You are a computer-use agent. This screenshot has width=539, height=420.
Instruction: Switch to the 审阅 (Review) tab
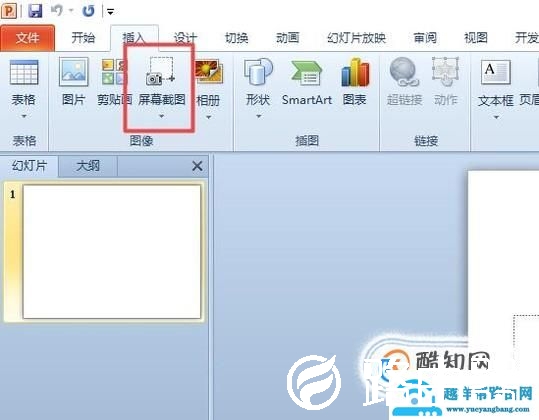point(425,37)
